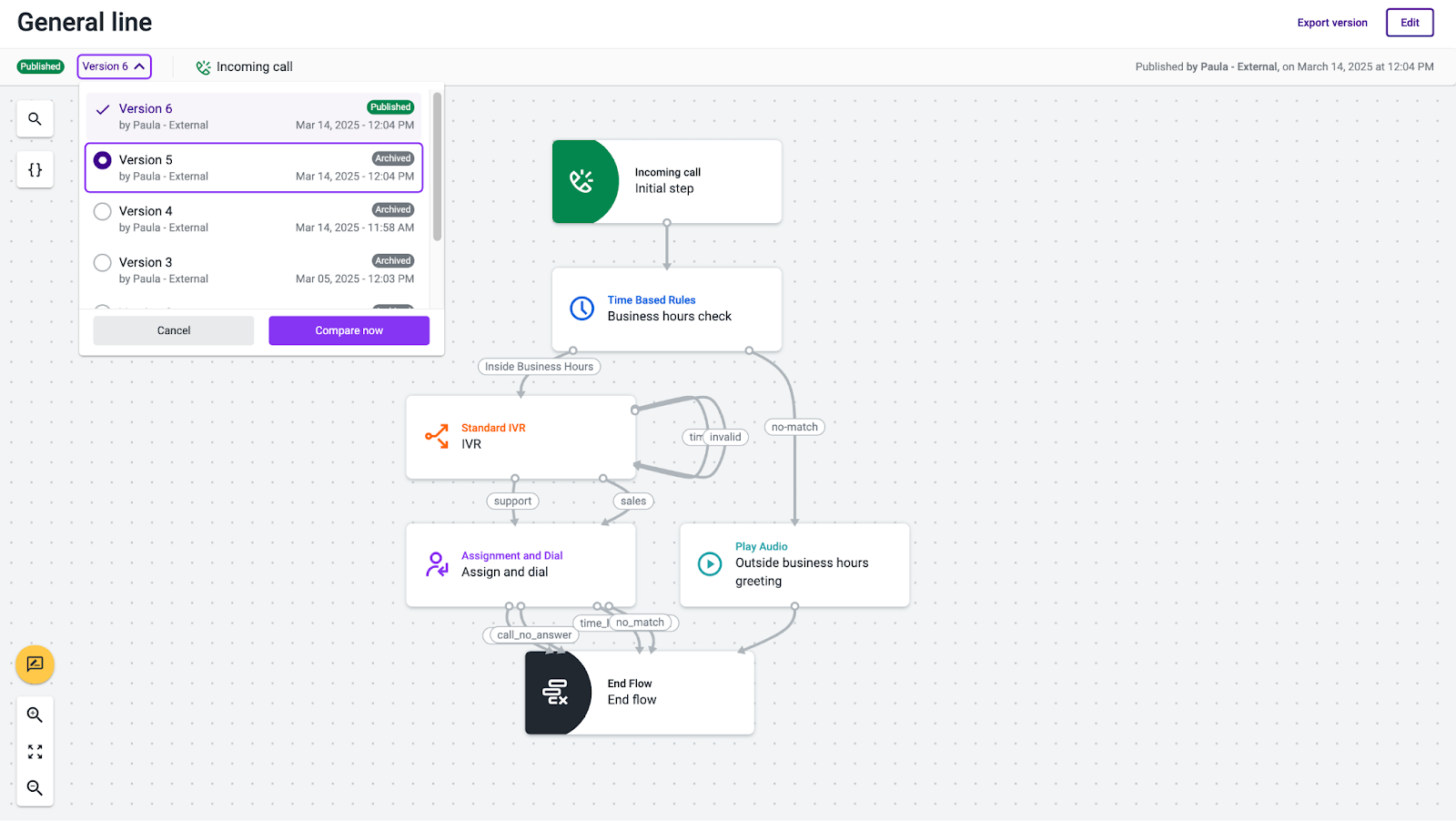Click the Time Based Rules clock icon
Image resolution: width=1456 pixels, height=821 pixels.
(581, 309)
